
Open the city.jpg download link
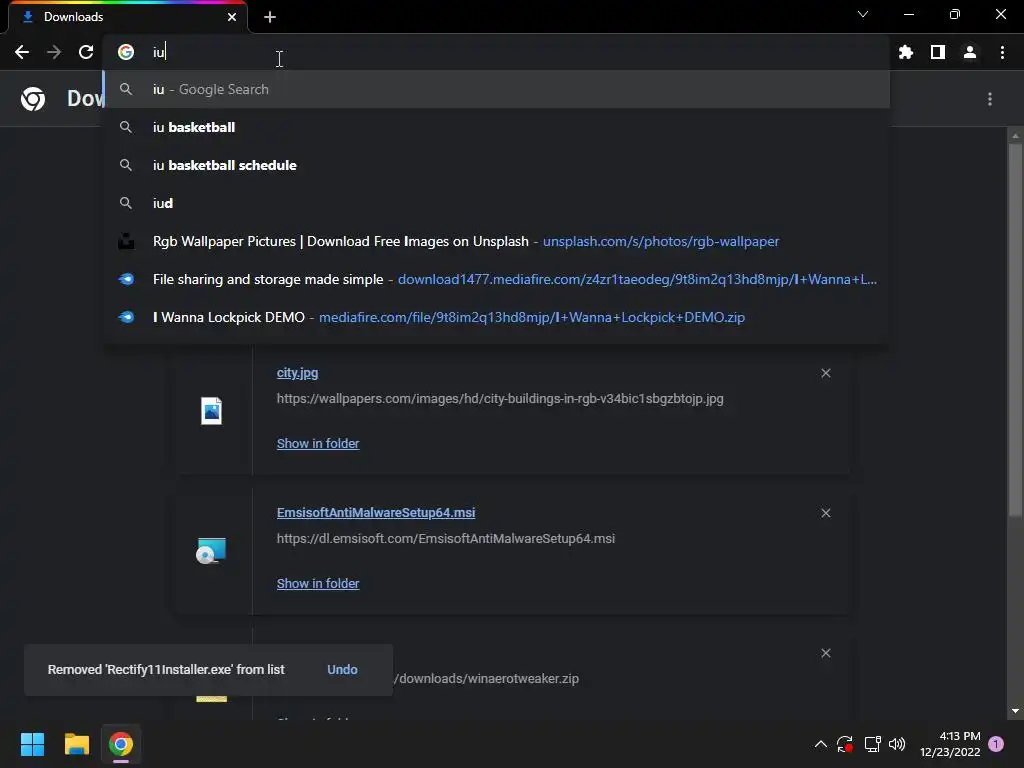tap(297, 373)
